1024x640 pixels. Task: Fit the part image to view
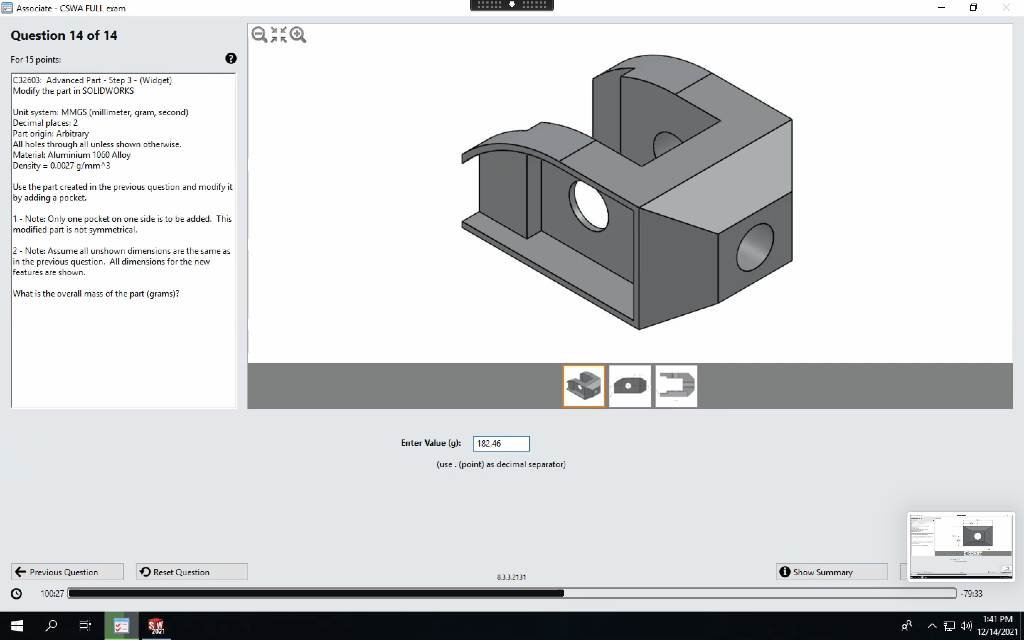click(279, 35)
